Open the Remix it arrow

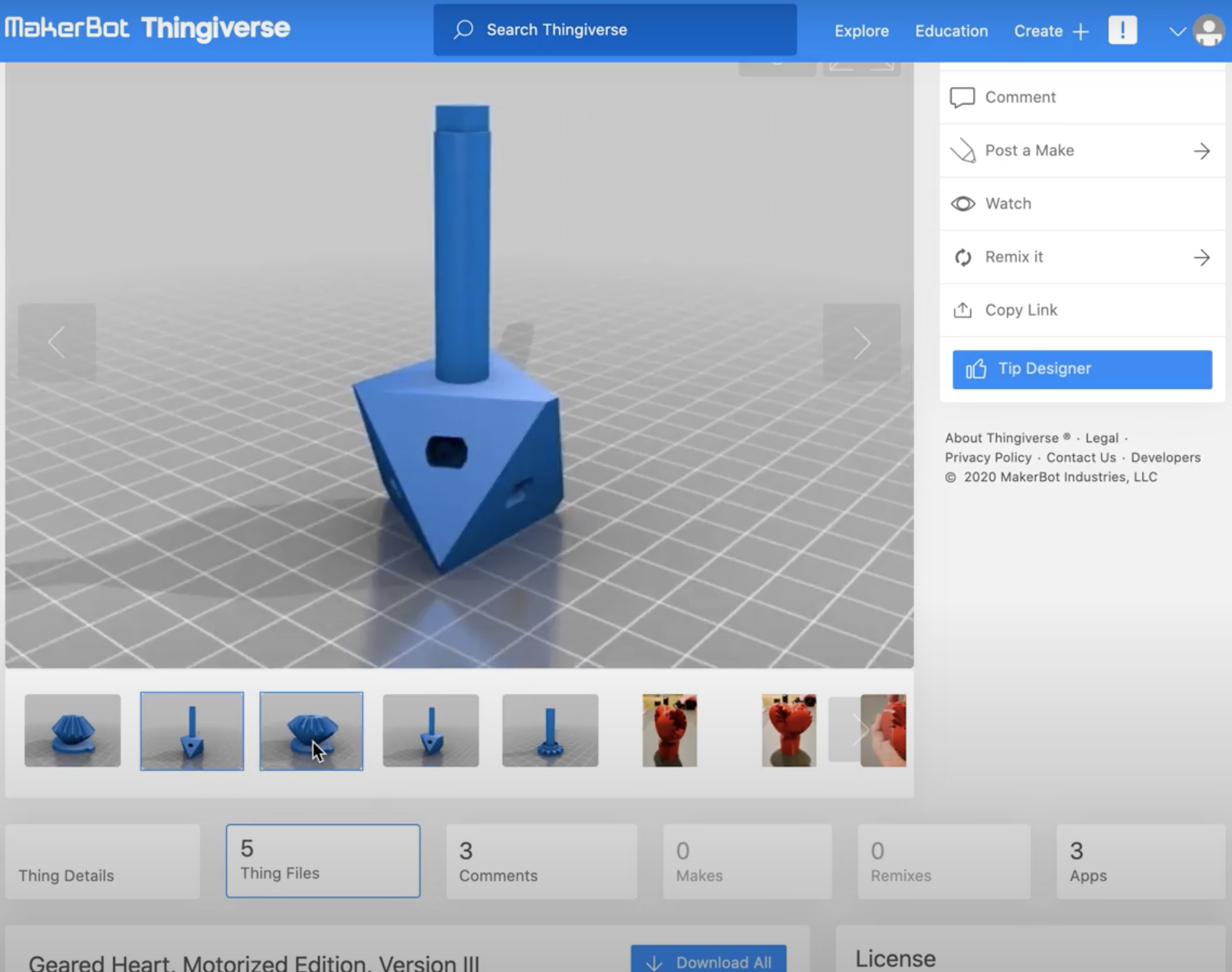point(1201,258)
